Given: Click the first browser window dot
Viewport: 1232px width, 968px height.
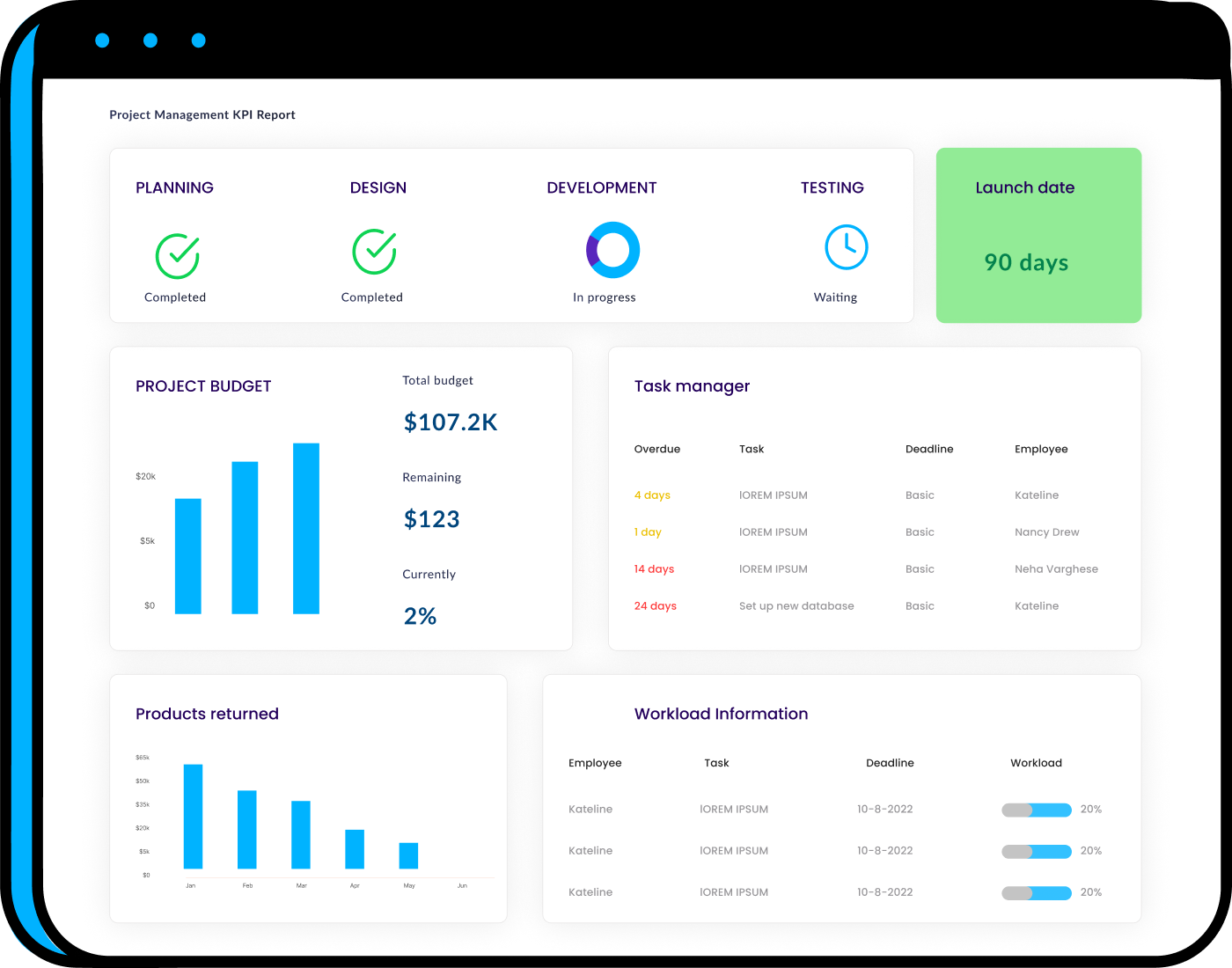Looking at the screenshot, I should pos(102,40).
